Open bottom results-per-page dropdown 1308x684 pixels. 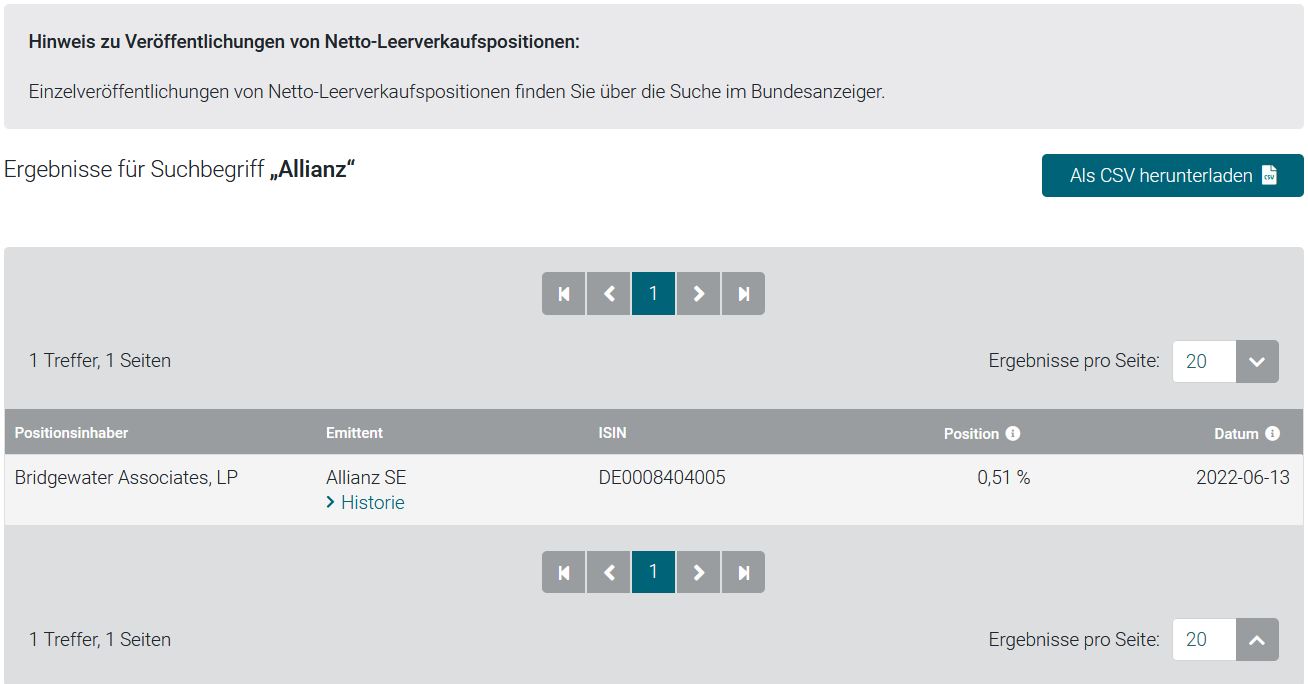coord(1257,640)
